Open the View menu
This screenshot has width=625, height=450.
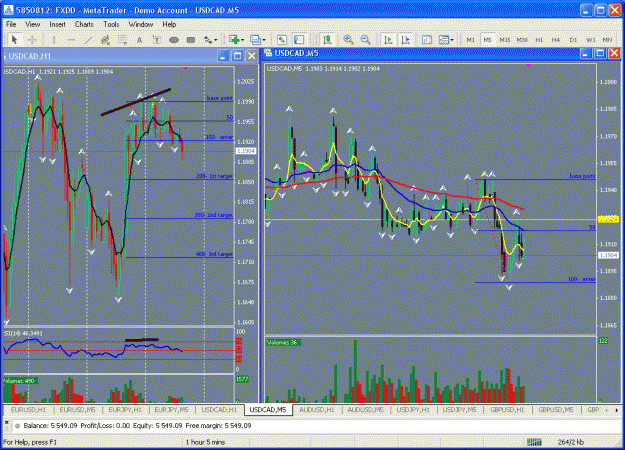[x=33, y=24]
